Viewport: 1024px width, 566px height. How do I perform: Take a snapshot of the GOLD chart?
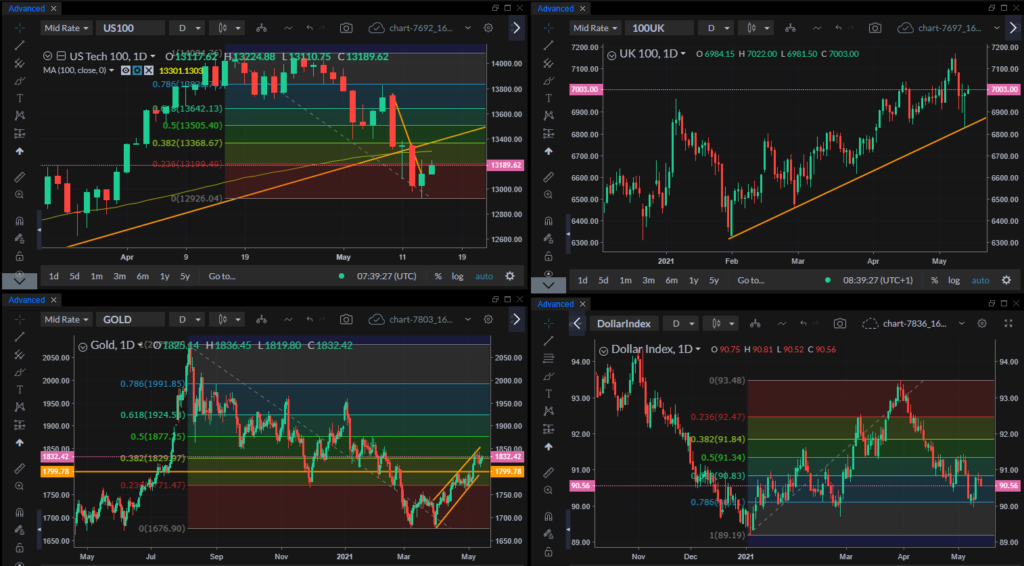(x=346, y=319)
